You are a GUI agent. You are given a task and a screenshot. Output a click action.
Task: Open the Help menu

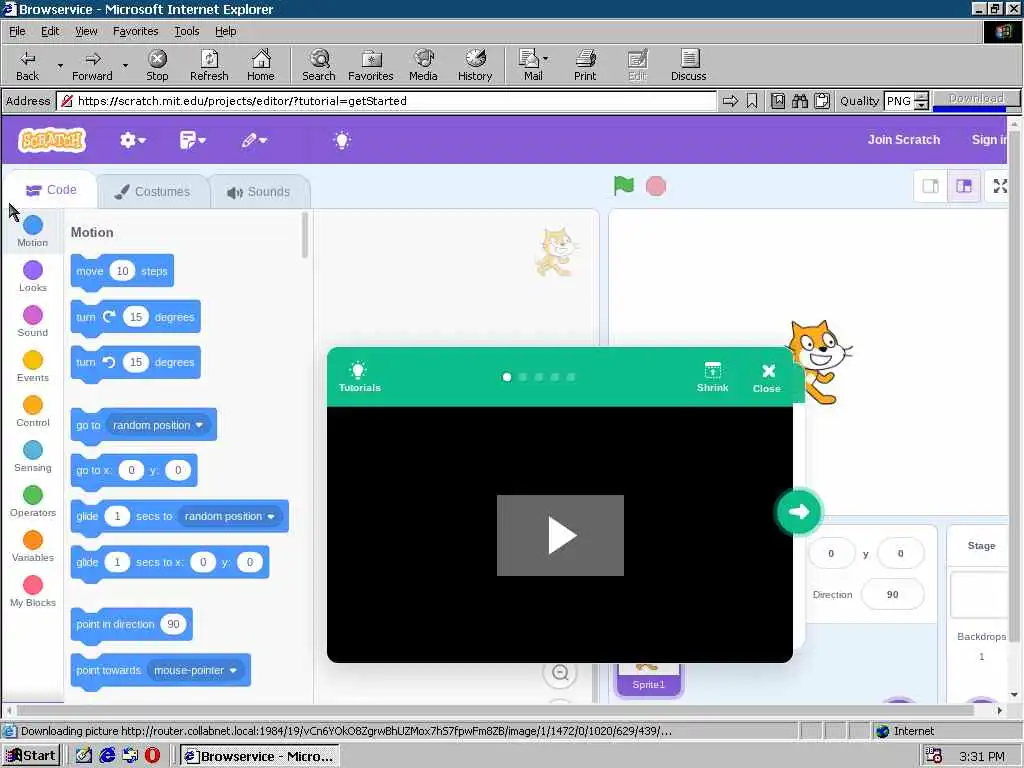[225, 31]
